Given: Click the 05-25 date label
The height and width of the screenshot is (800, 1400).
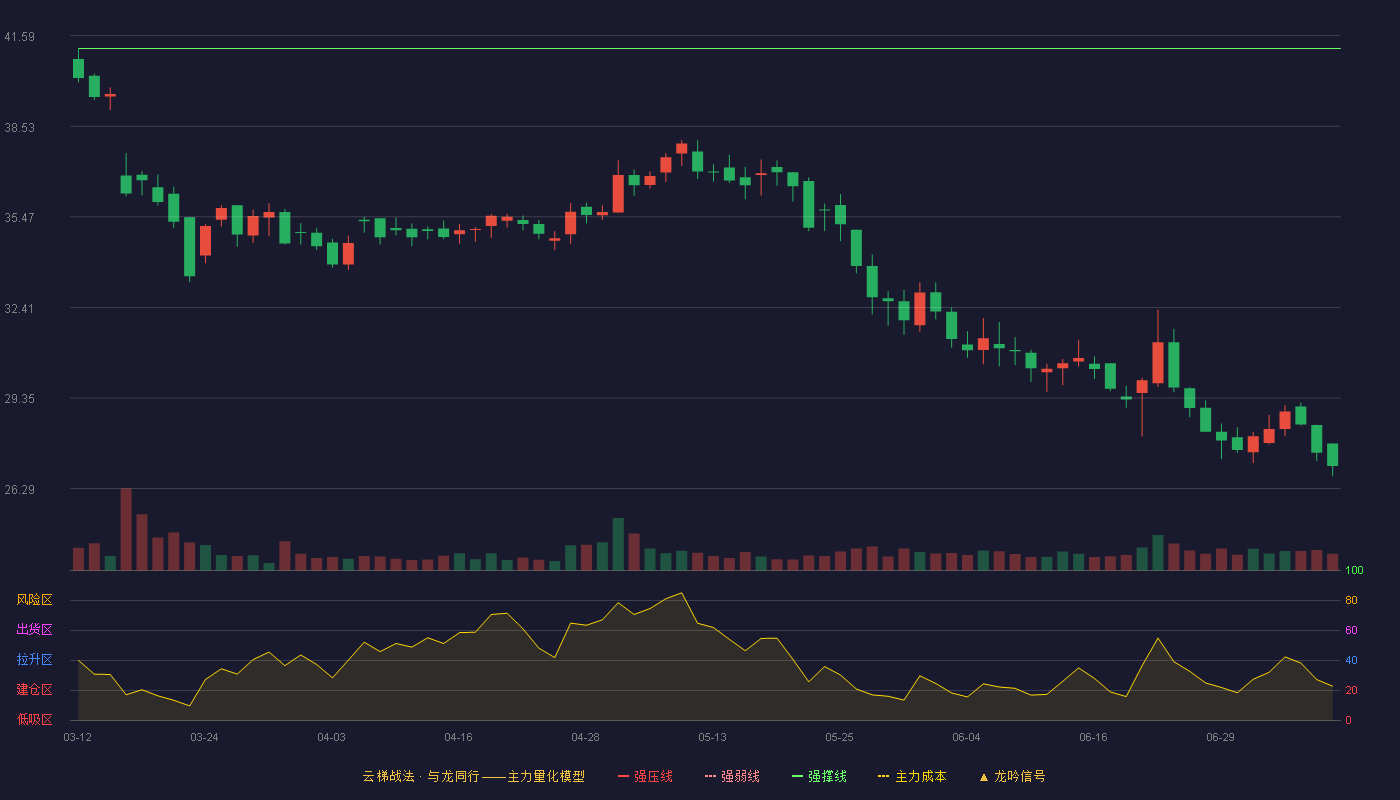Looking at the screenshot, I should coord(839,737).
